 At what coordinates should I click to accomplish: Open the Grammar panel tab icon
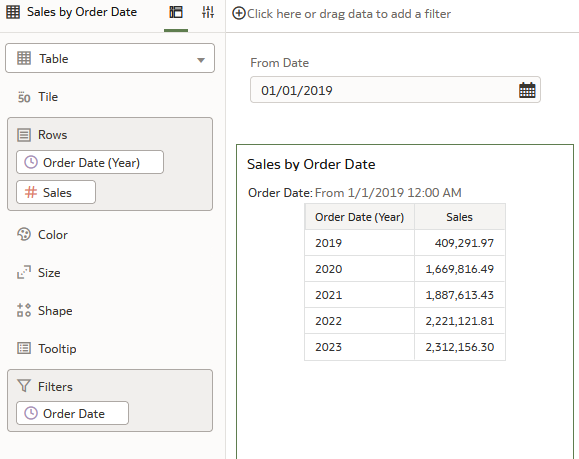[x=176, y=12]
